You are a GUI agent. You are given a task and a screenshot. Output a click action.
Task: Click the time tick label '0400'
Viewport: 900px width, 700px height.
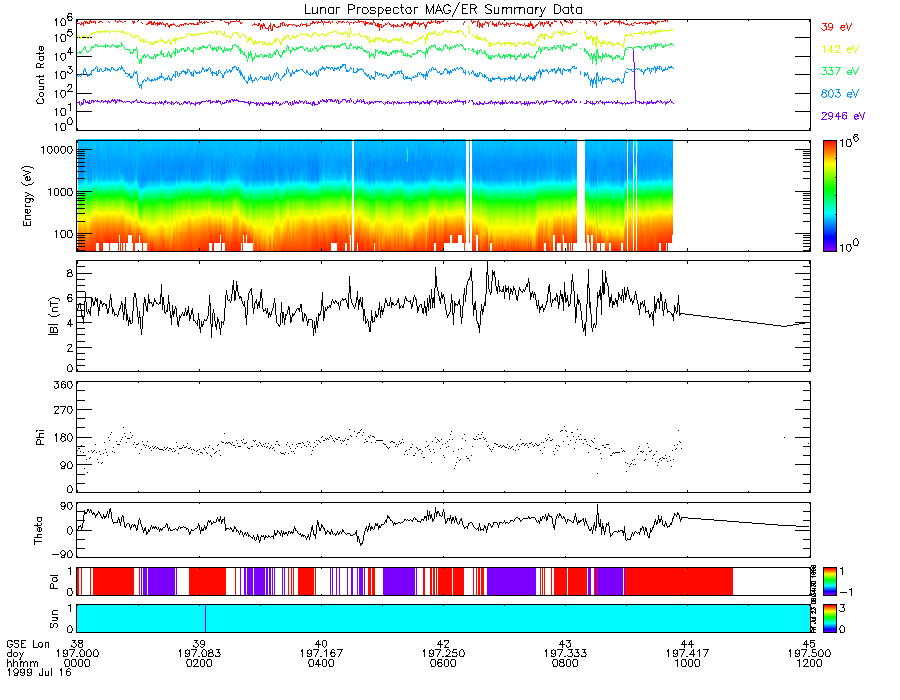(x=321, y=663)
